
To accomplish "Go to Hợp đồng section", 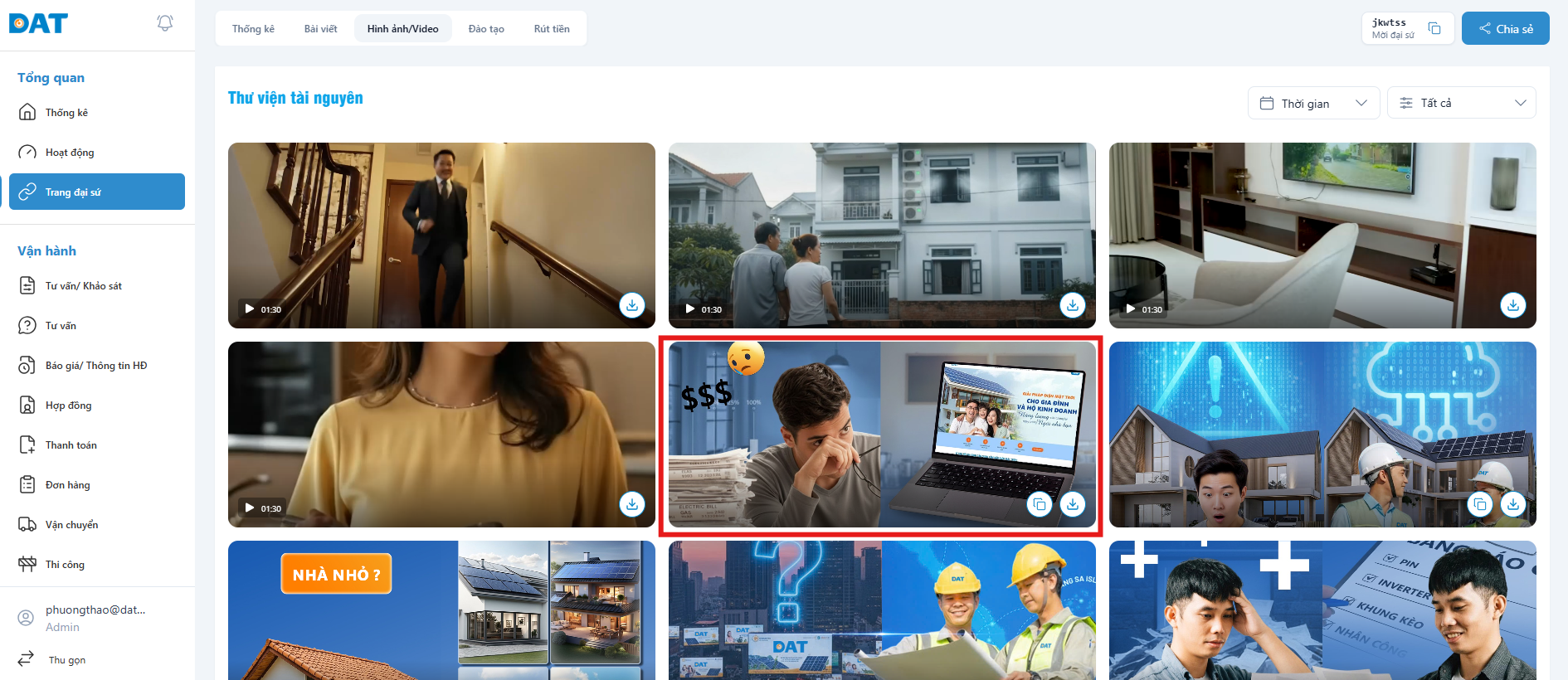I will point(97,405).
